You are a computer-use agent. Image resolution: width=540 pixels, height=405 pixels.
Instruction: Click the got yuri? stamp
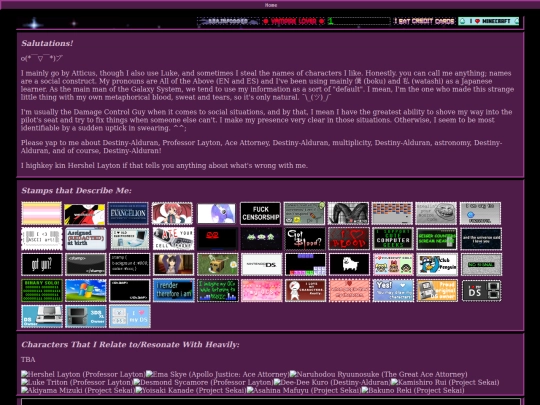42,264
